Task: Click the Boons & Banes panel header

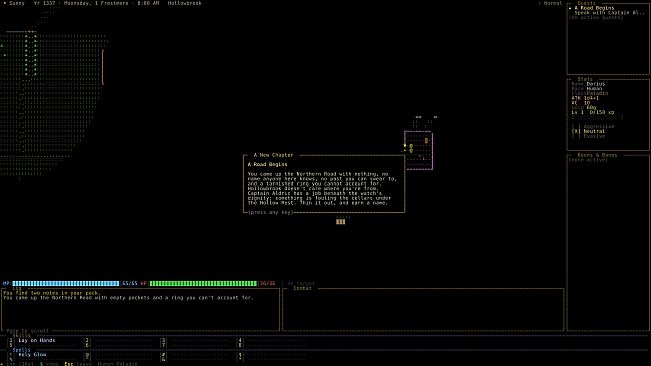Action: (x=597, y=155)
